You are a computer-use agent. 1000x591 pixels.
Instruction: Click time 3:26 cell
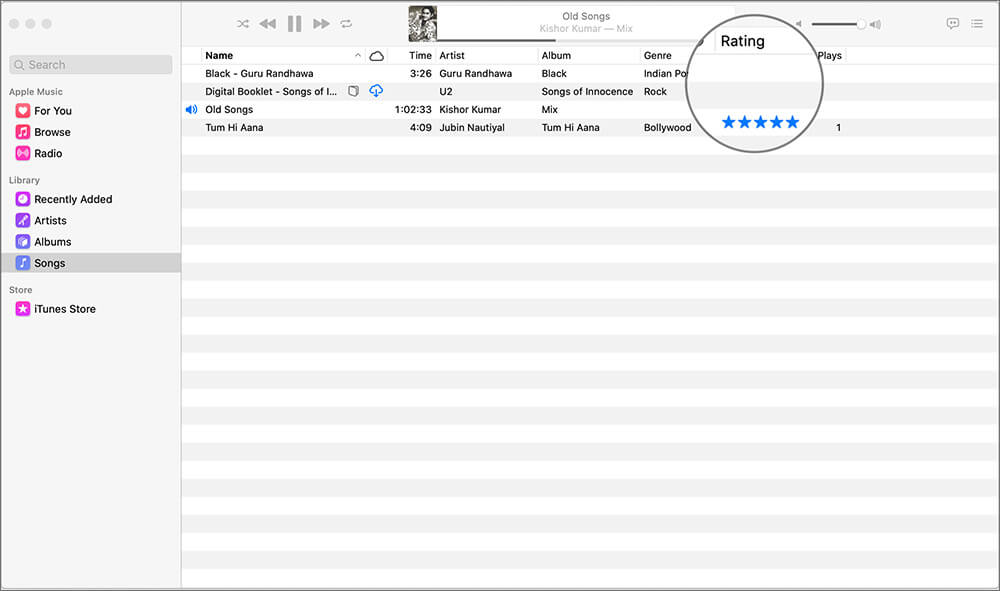click(x=421, y=73)
